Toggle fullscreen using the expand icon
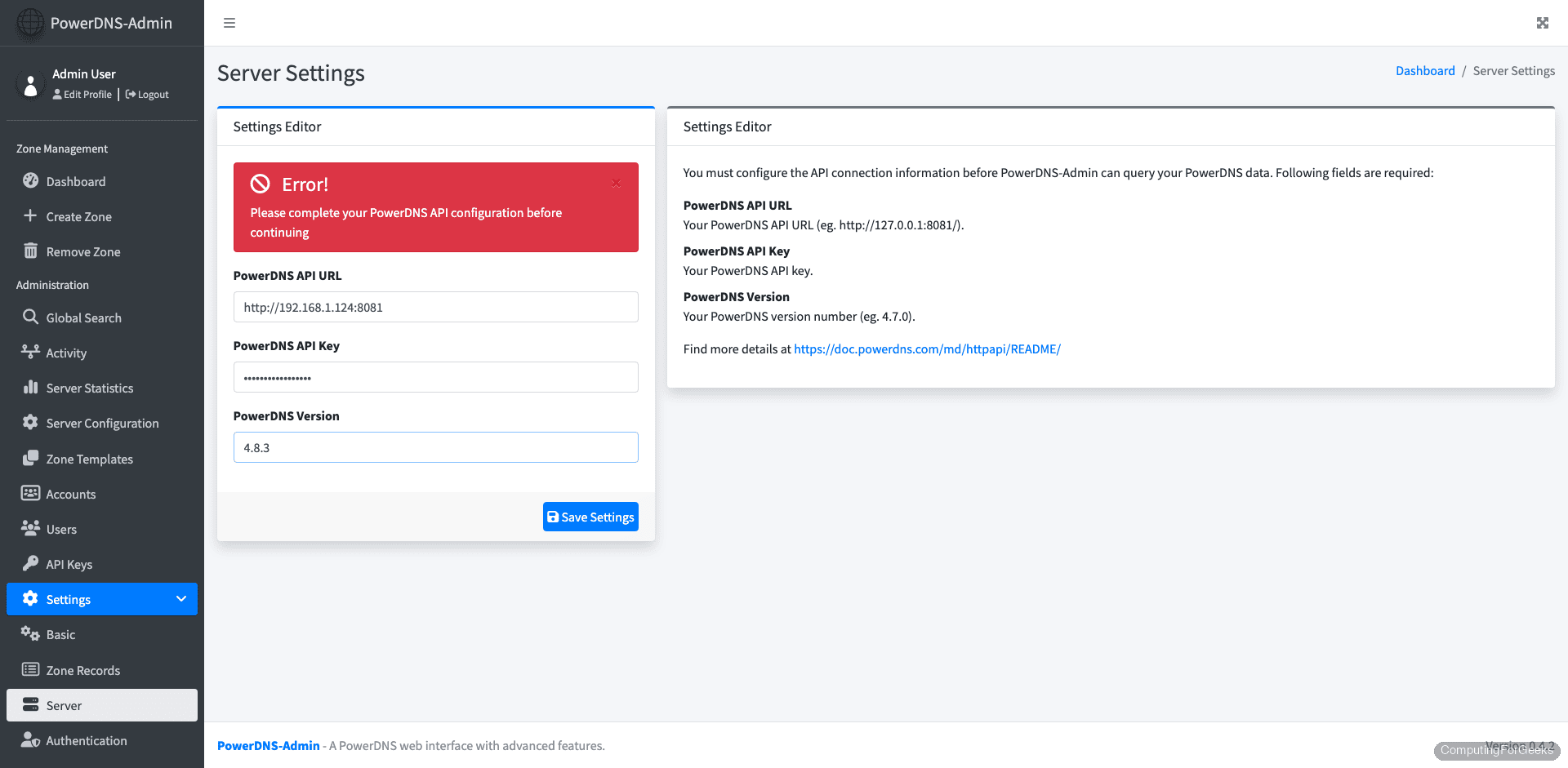Viewport: 1568px width, 768px height. point(1542,23)
